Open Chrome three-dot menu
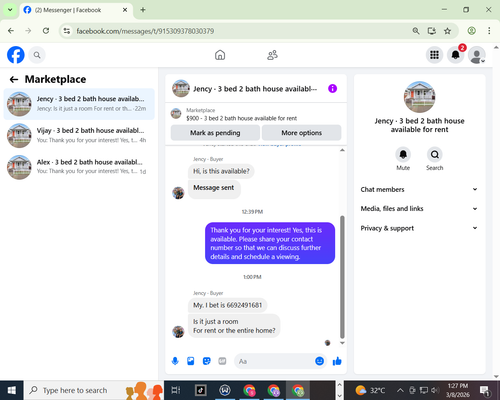The width and height of the screenshot is (500, 400). point(489,31)
